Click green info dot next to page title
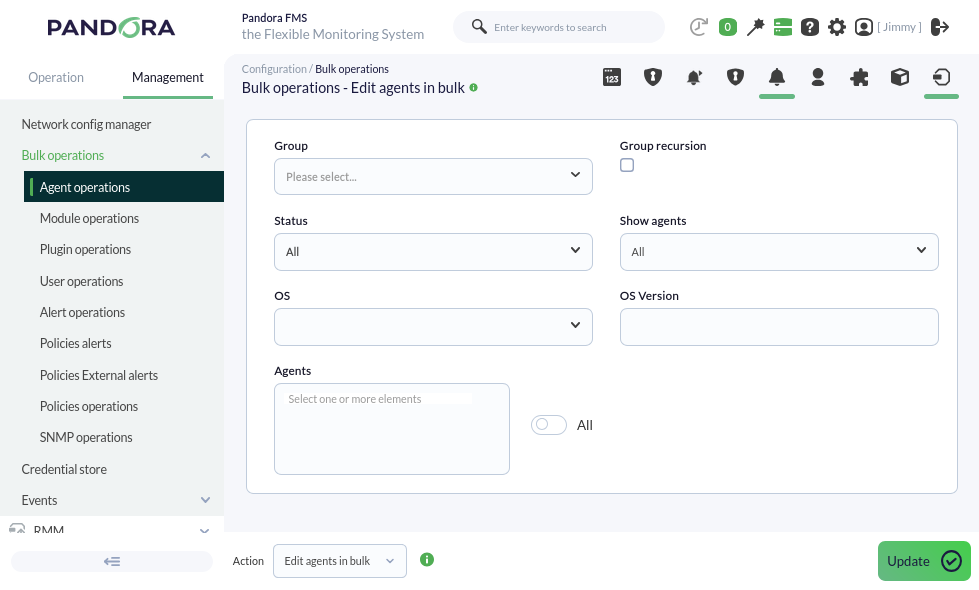979x590 pixels. click(x=473, y=87)
